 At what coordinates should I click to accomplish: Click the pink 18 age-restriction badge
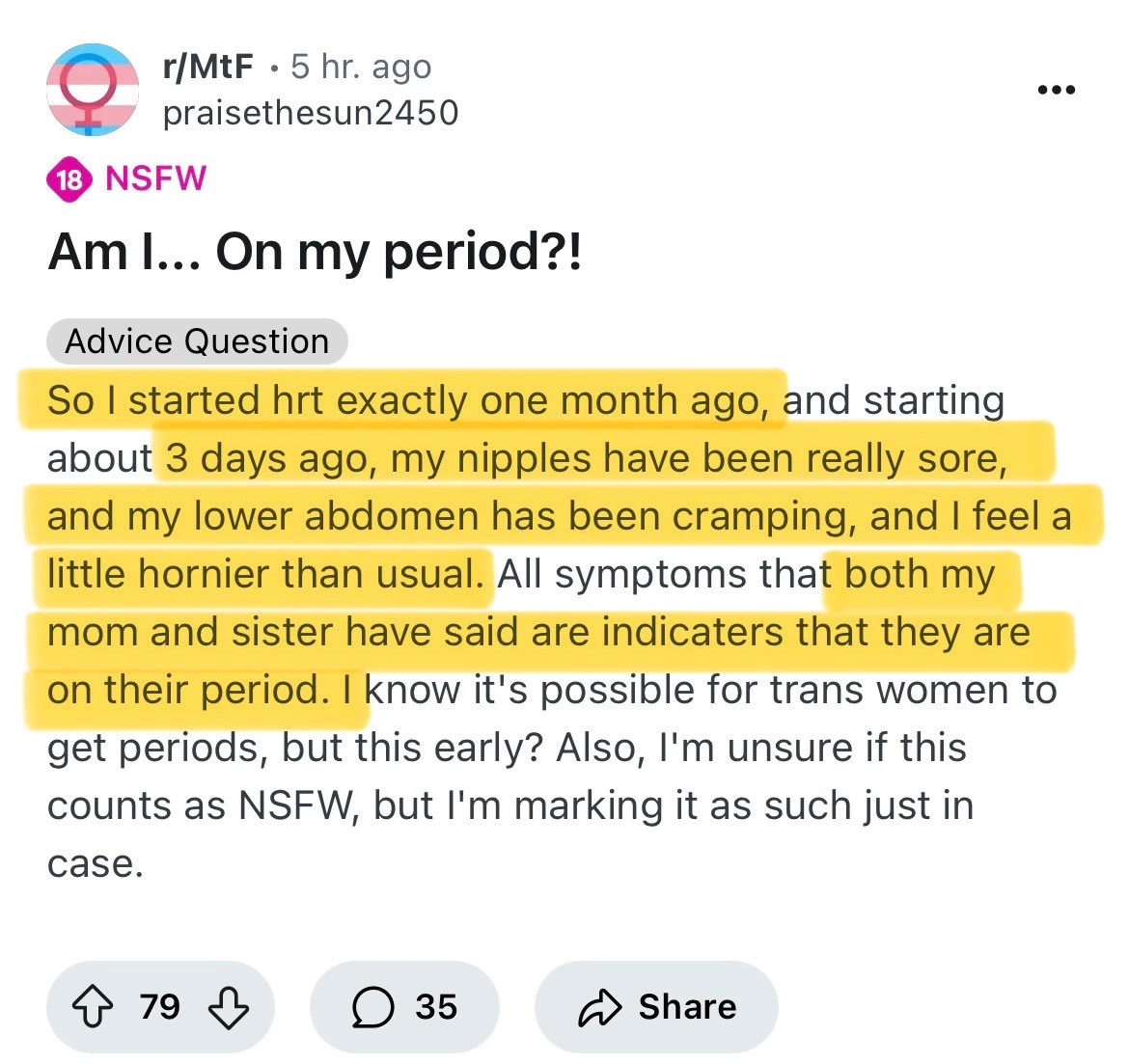69,179
